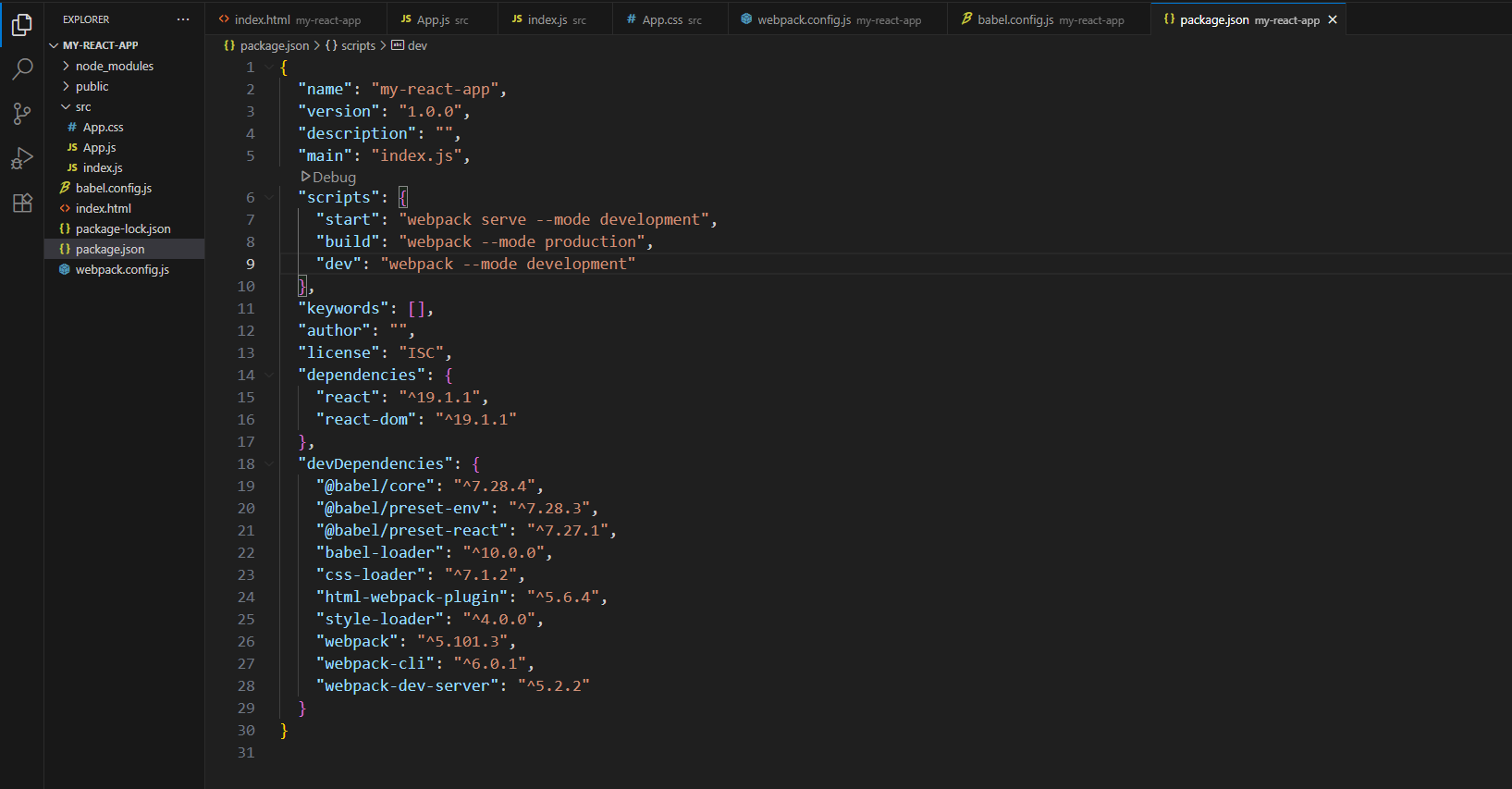Close the package.json editor tab
Screen dimensions: 1512x789
[1333, 19]
